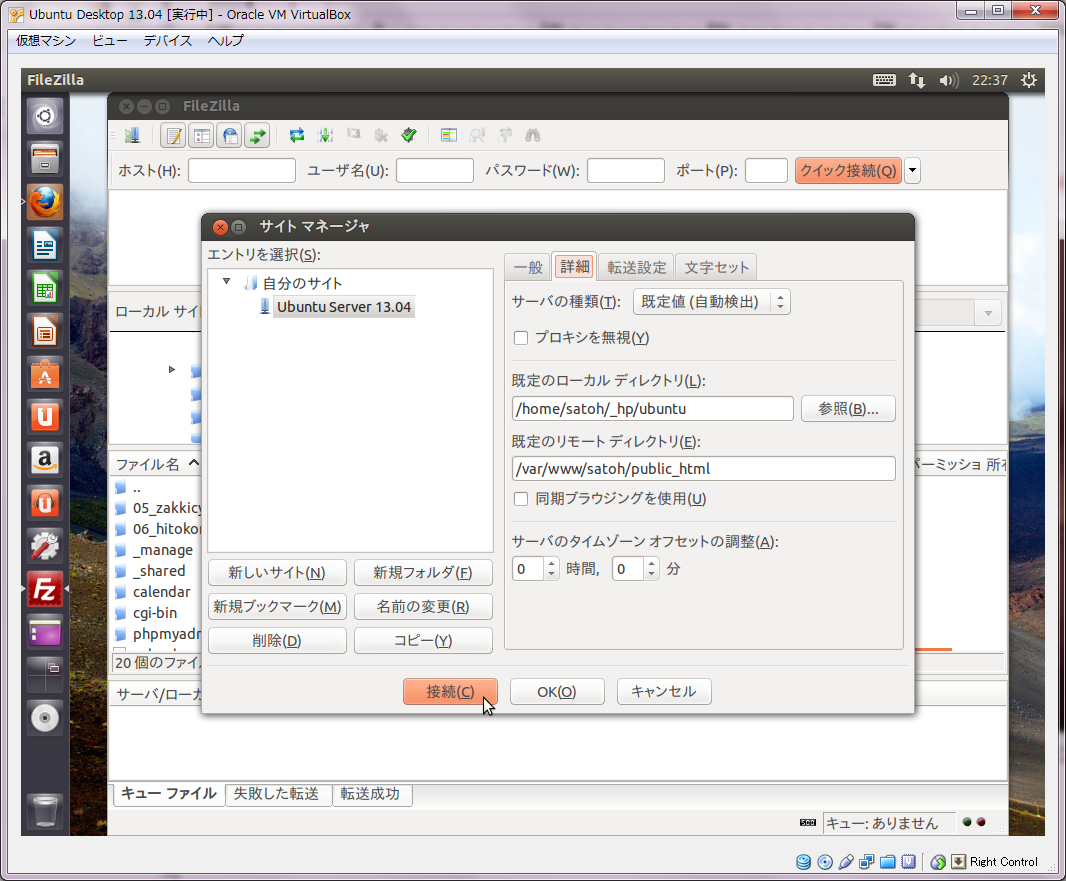Viewport: 1066px width, 881px height.
Task: Click the 名前の変更 rename button
Action: click(x=423, y=607)
